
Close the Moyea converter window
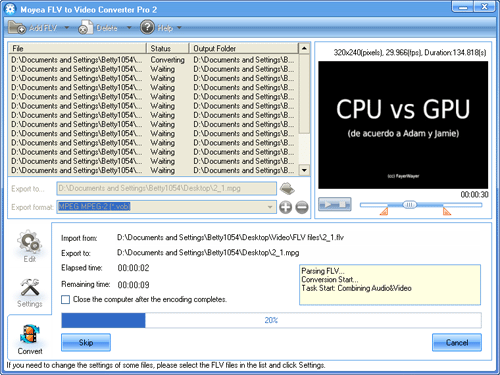coord(484,7)
